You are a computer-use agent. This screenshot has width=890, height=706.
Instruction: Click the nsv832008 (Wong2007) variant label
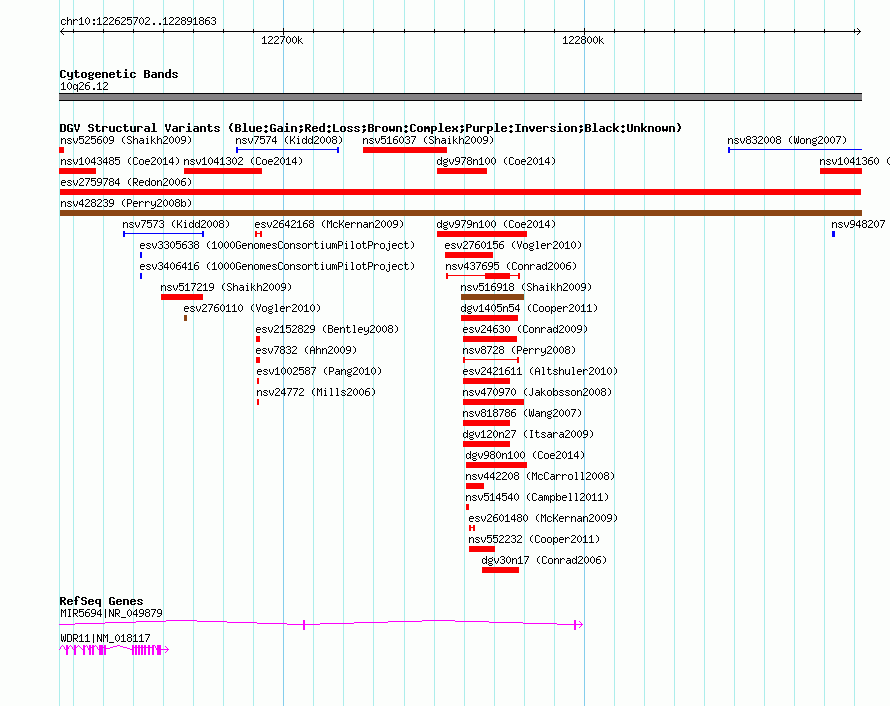pyautogui.click(x=787, y=140)
